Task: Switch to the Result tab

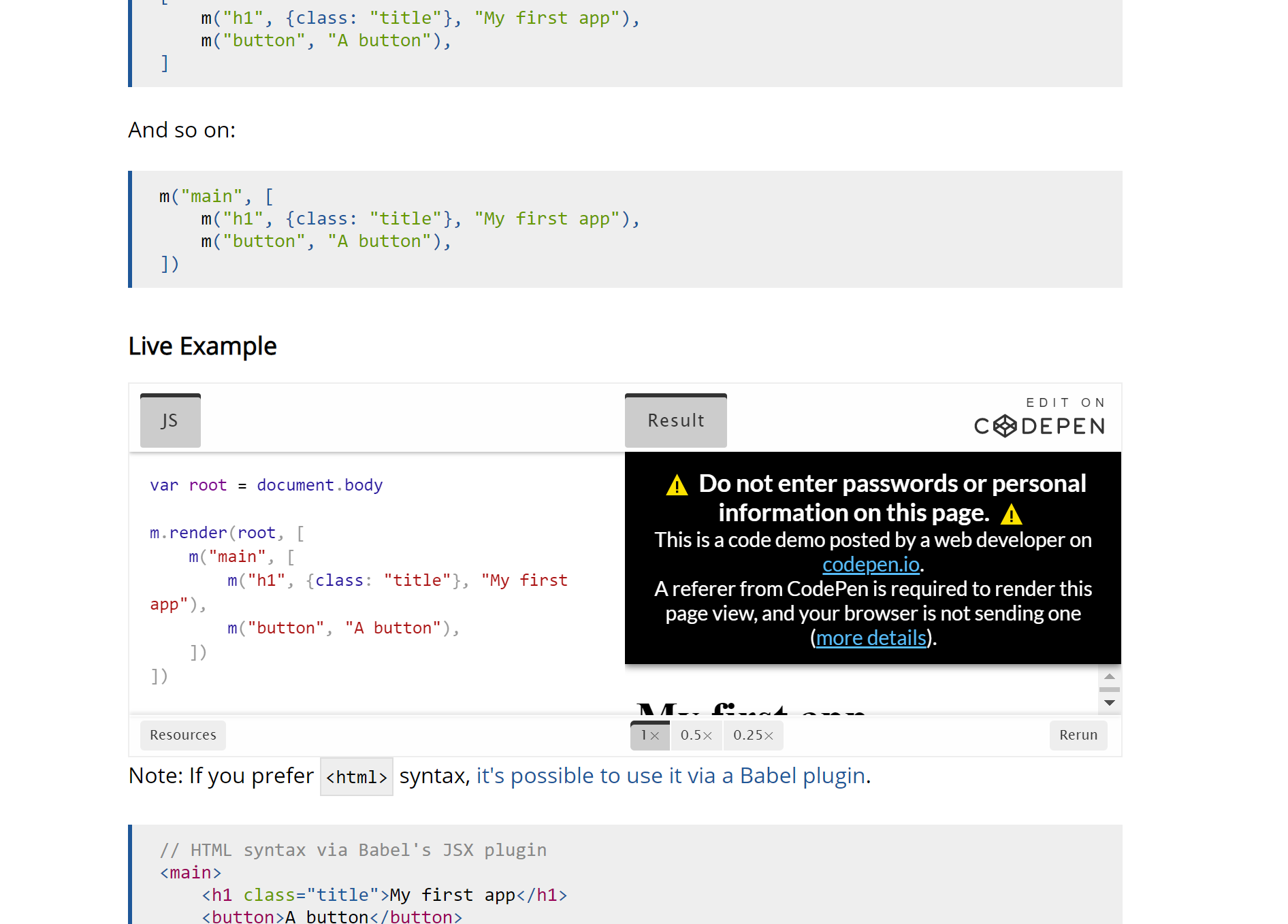Action: point(675,420)
